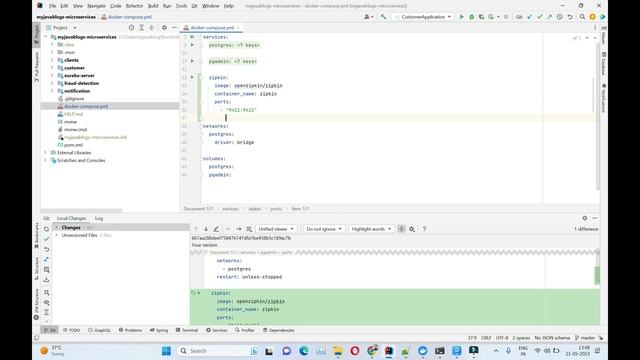Hide the Project panel with minus icon
Viewport: 640px width, 360px height.
(x=174, y=28)
